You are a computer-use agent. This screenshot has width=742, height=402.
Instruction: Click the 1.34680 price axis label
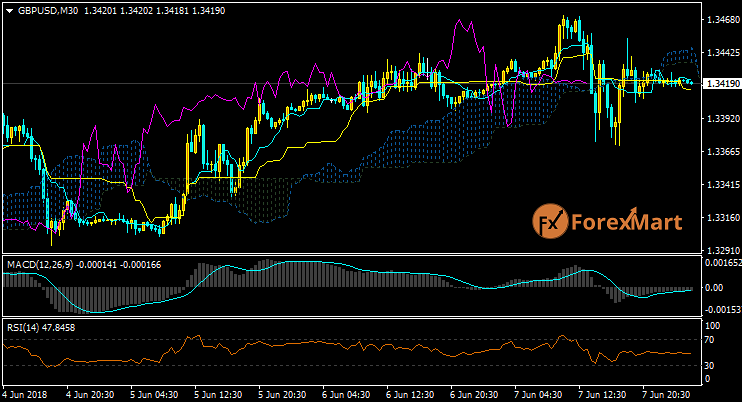click(x=720, y=19)
